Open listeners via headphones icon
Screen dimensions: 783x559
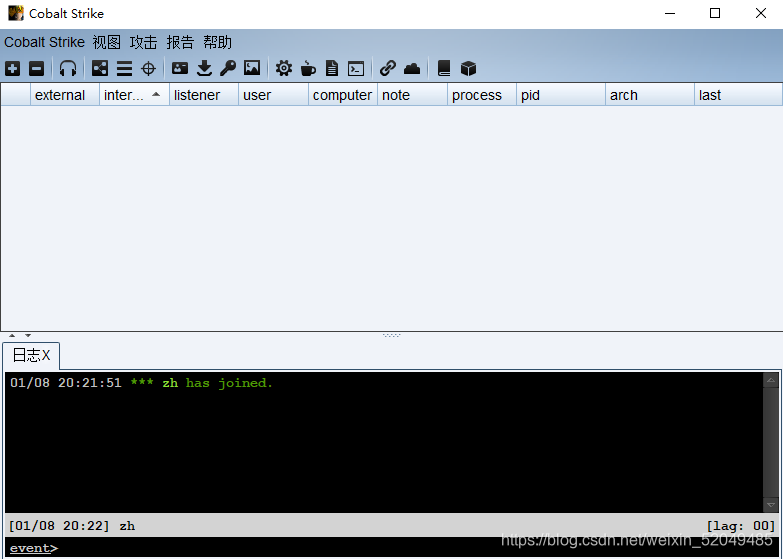click(x=68, y=68)
